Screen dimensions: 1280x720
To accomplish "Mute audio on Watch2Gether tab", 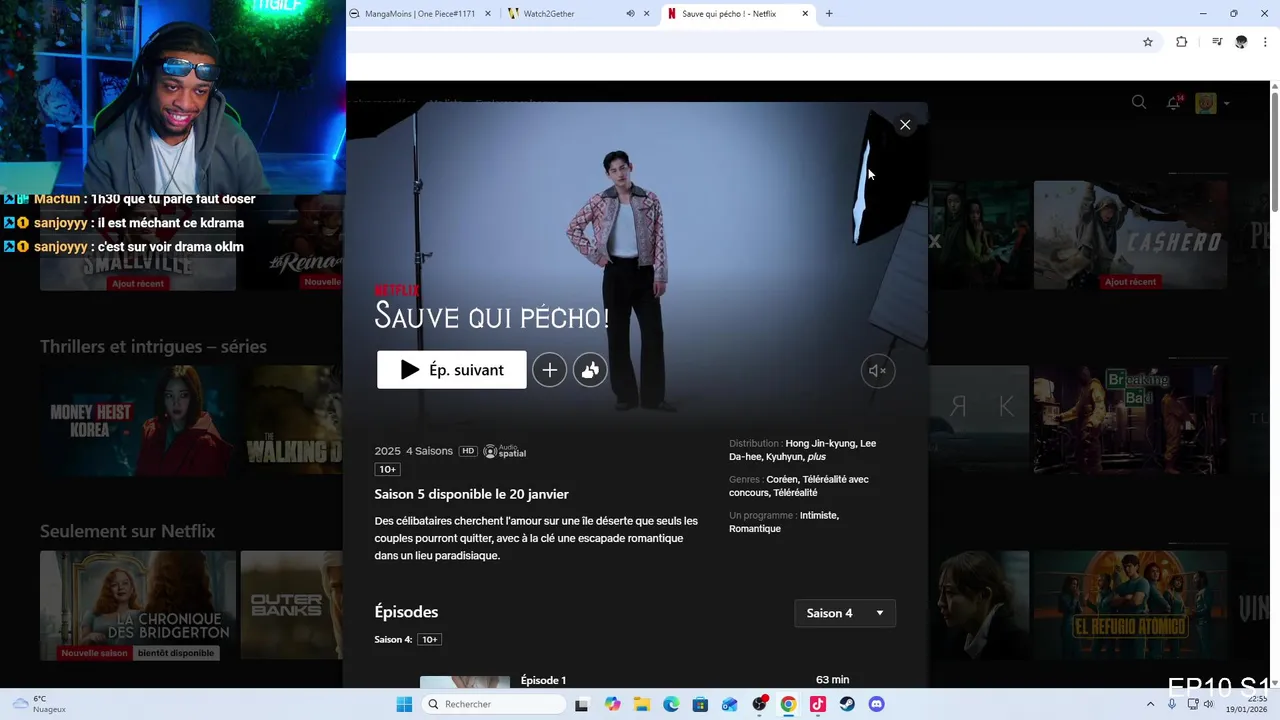I will point(630,13).
